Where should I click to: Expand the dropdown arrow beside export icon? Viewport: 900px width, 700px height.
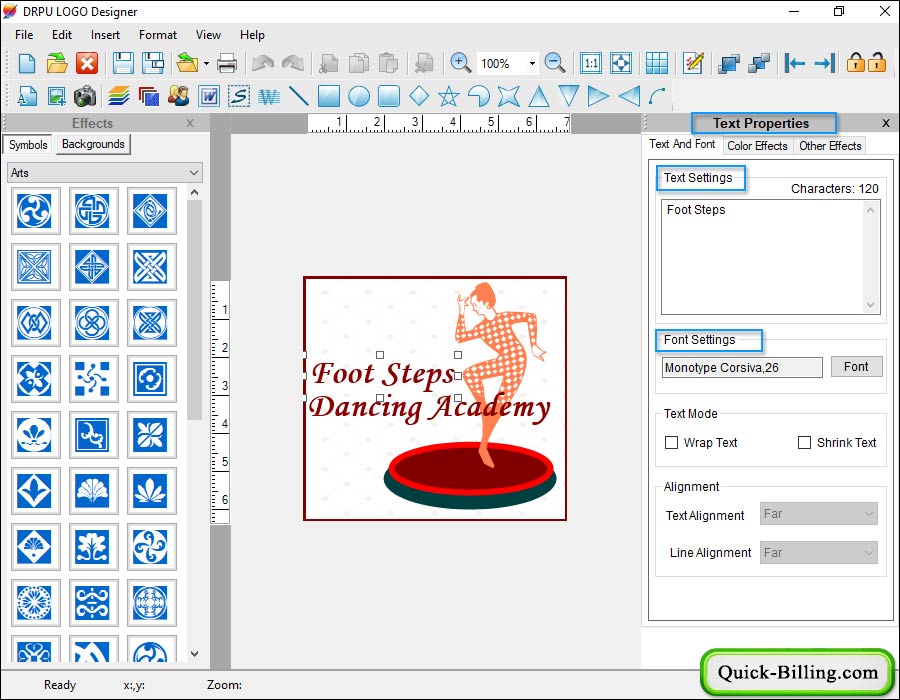206,63
